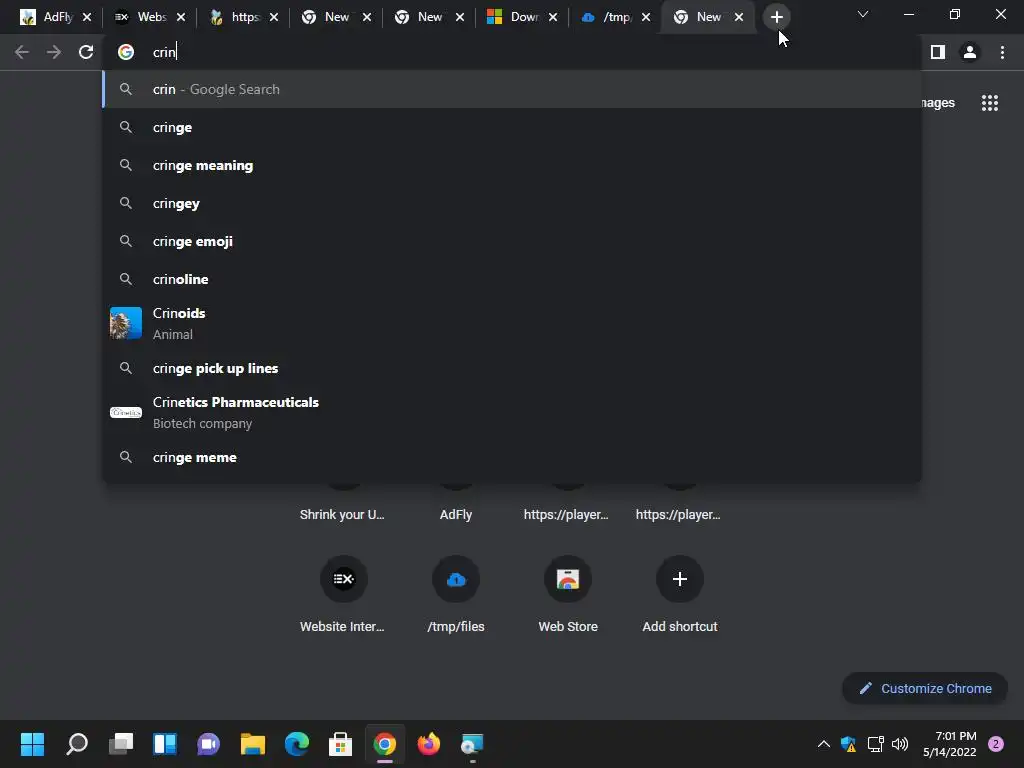This screenshot has width=1024, height=768.
Task: Select the 'cringe meme' suggestion
Action: point(512,457)
